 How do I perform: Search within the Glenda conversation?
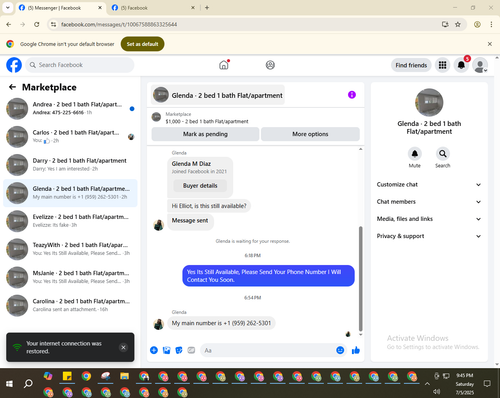(443, 154)
